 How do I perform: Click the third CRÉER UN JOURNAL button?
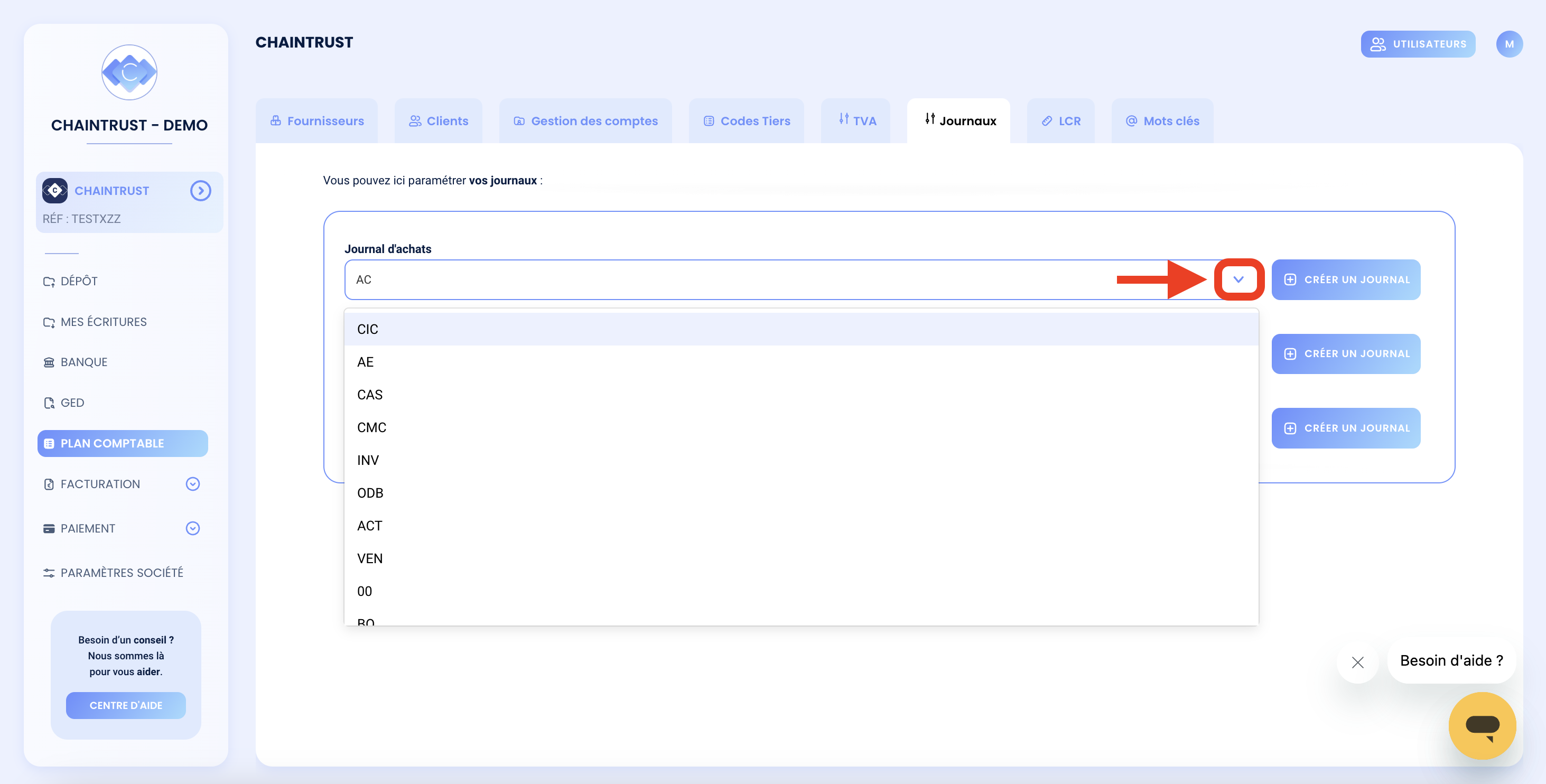[x=1346, y=428]
